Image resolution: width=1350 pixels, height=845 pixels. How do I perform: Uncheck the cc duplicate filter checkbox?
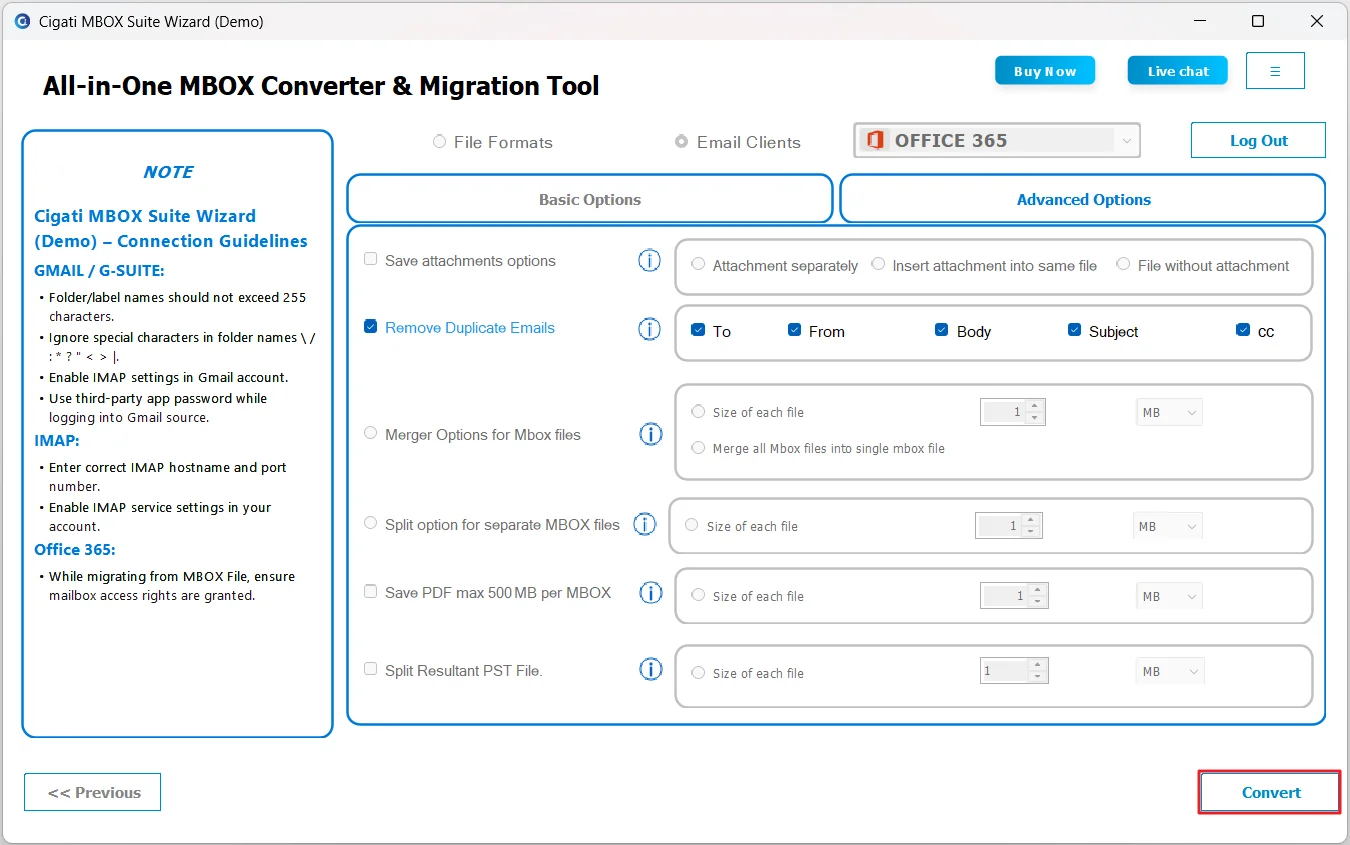point(1243,330)
